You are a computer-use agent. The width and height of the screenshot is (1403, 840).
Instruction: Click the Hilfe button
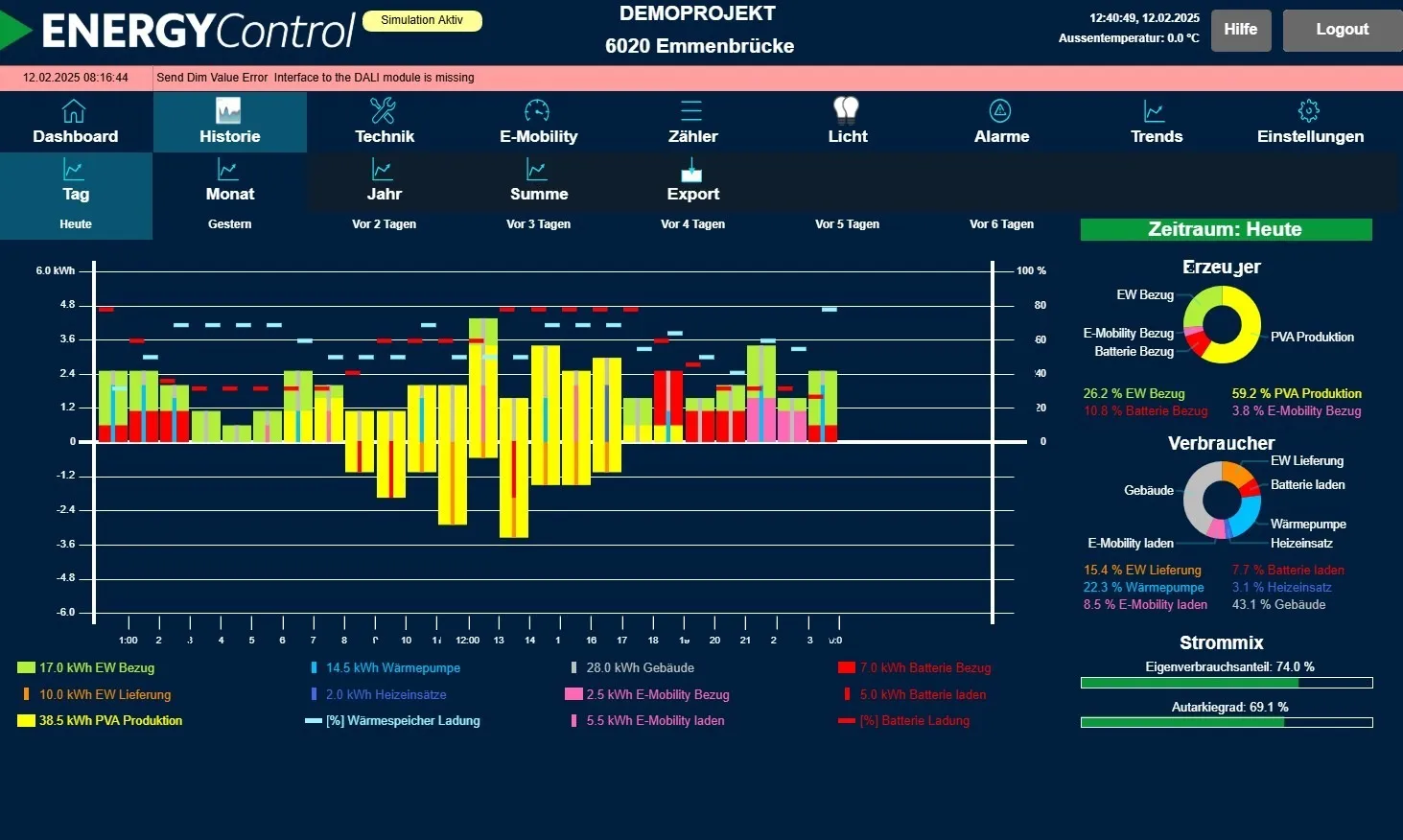[x=1241, y=30]
